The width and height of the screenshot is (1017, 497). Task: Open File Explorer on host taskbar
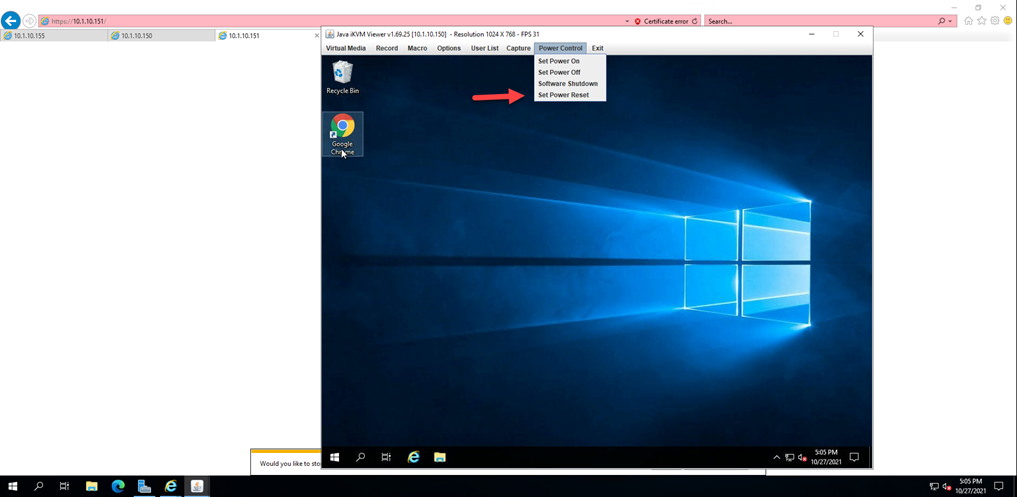tap(91, 485)
